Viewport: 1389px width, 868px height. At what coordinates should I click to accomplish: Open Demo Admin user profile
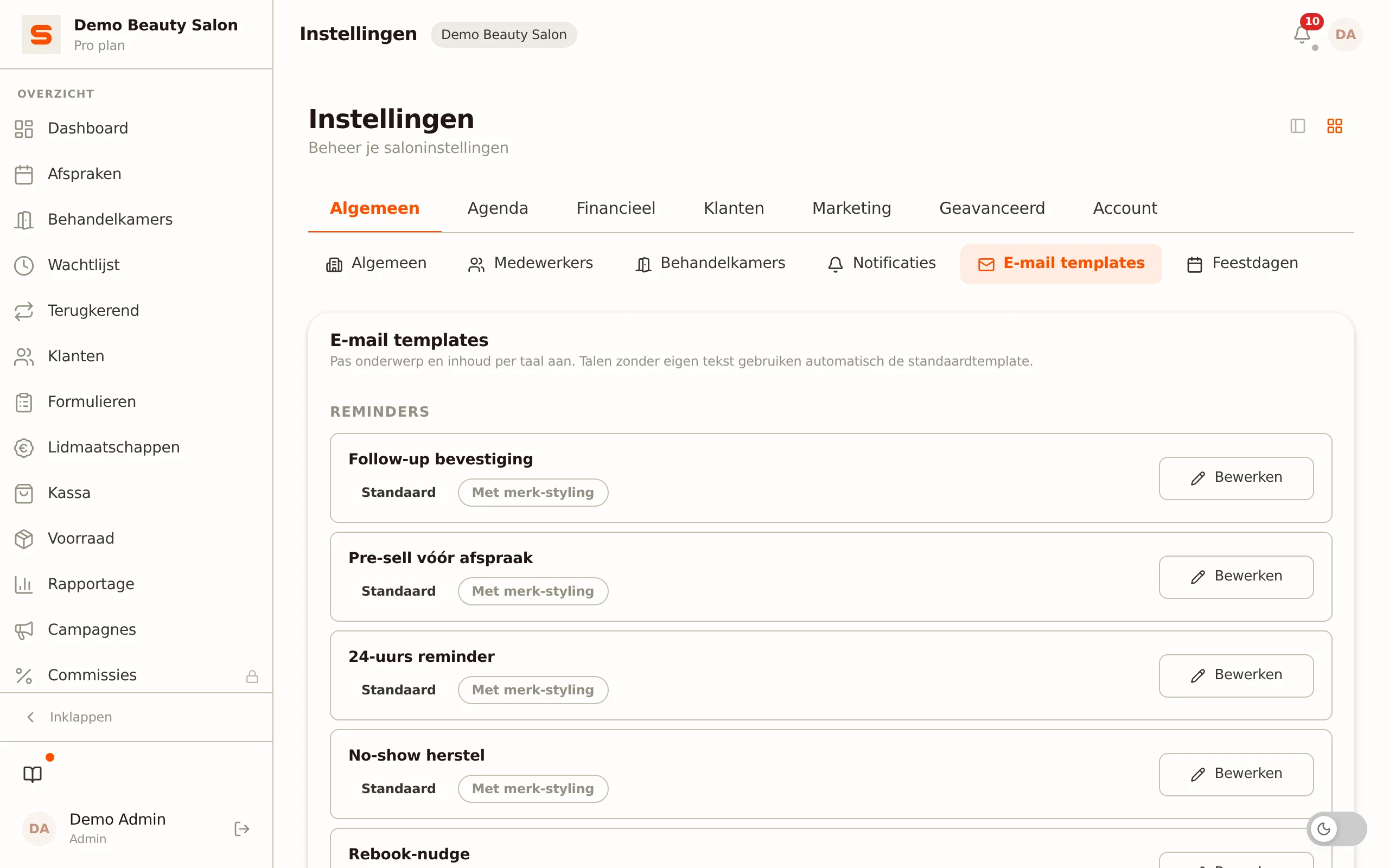[117, 828]
